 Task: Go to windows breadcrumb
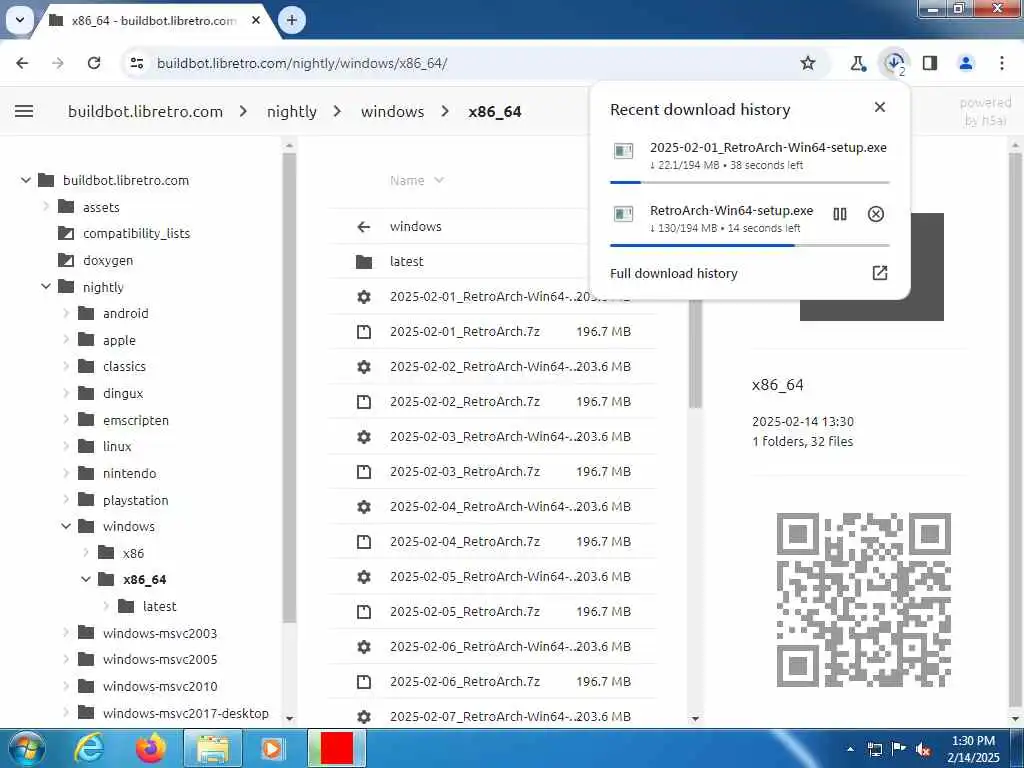(x=392, y=112)
